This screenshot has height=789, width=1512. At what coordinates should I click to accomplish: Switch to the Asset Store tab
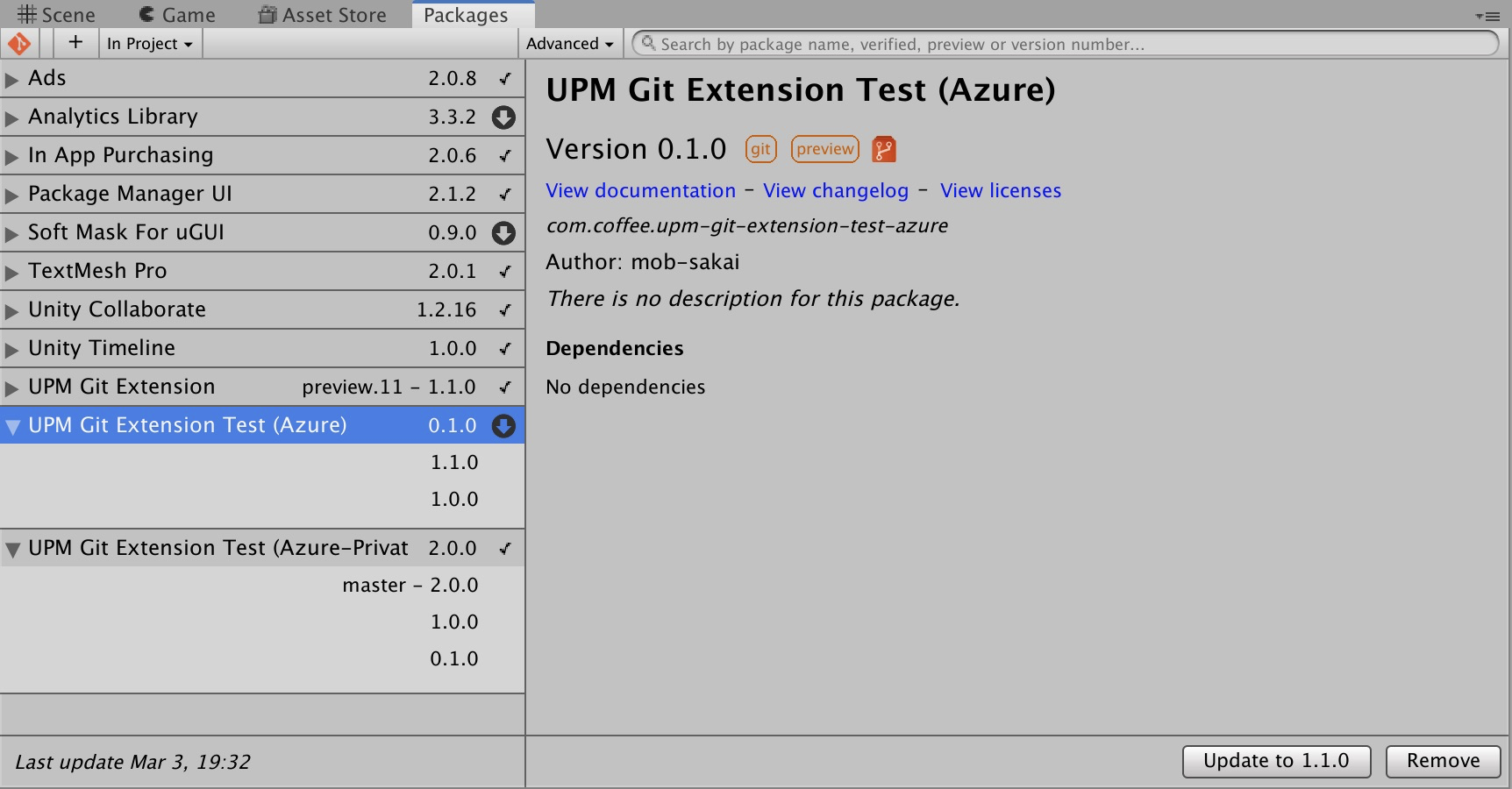tap(322, 14)
